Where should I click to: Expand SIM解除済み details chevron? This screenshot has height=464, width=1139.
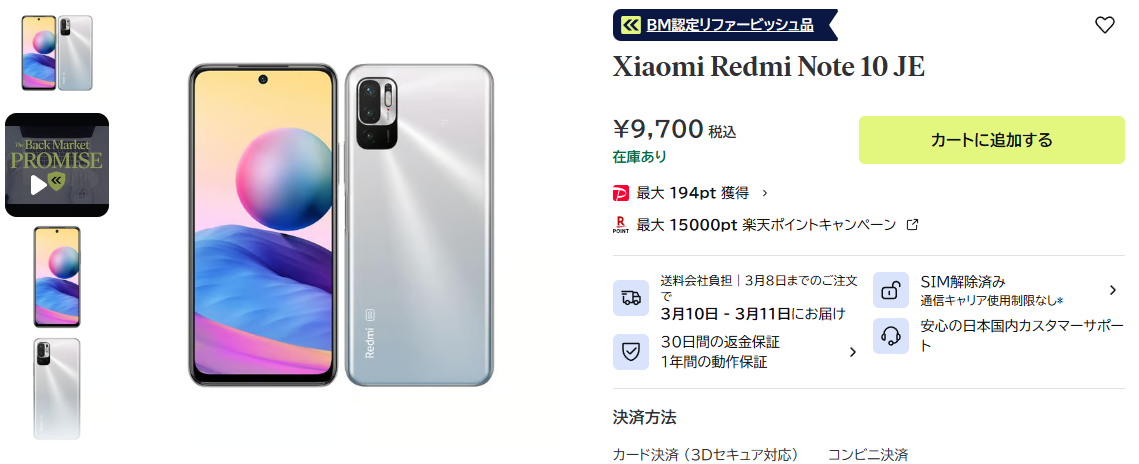pos(1113,290)
